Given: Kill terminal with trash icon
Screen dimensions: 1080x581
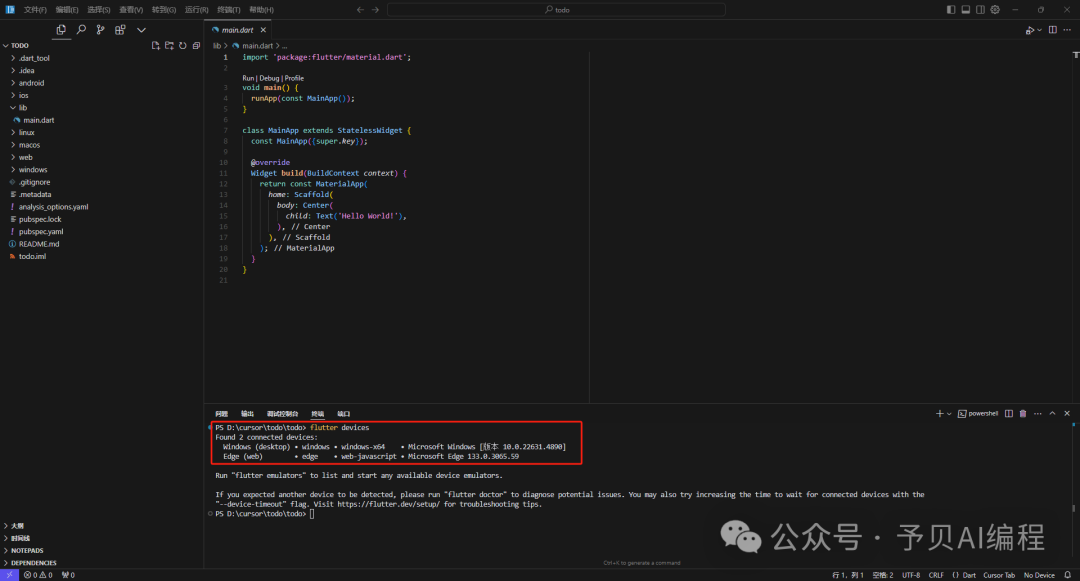Looking at the screenshot, I should pos(1023,414).
